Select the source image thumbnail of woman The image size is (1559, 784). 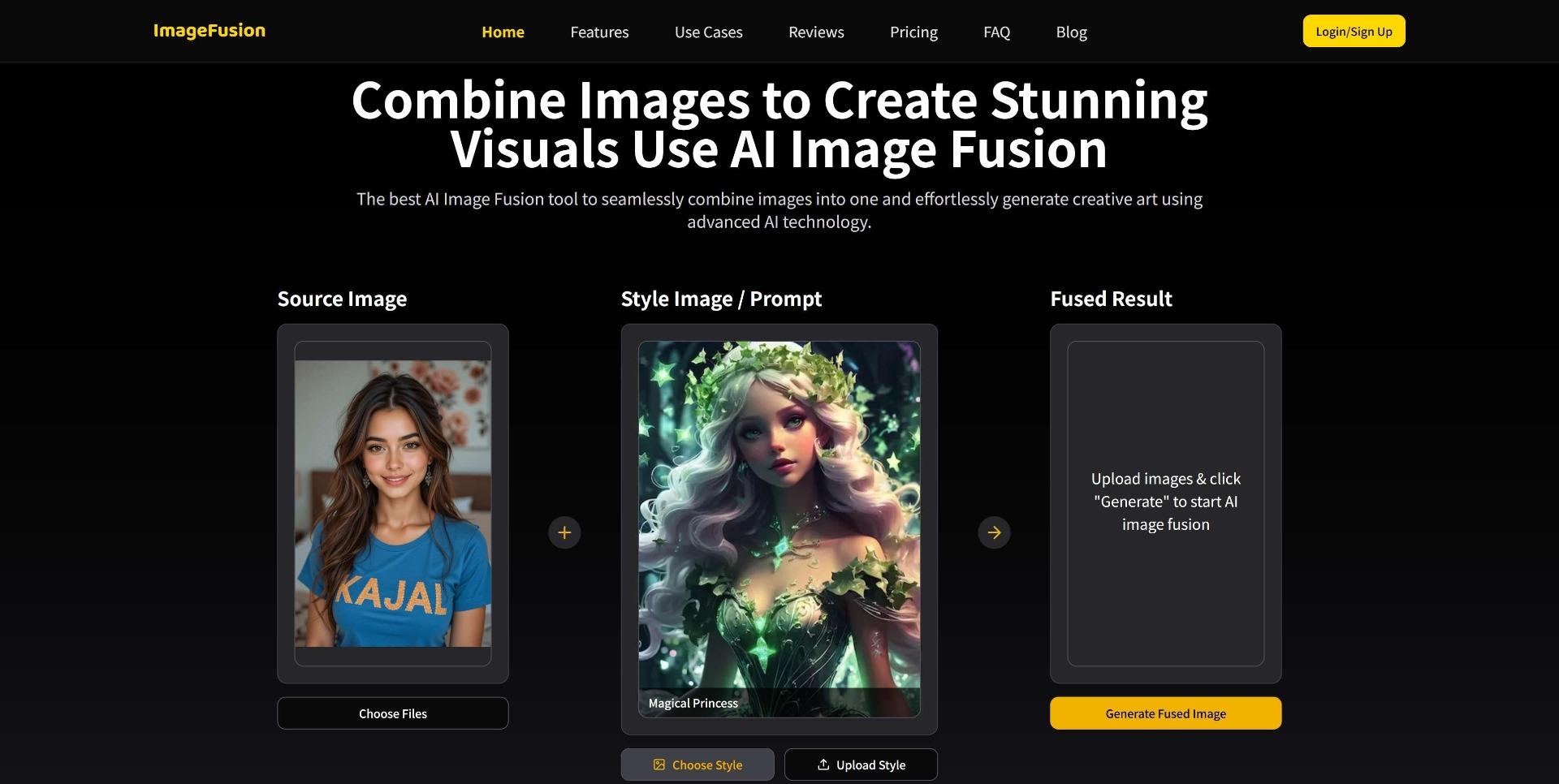pyautogui.click(x=393, y=503)
